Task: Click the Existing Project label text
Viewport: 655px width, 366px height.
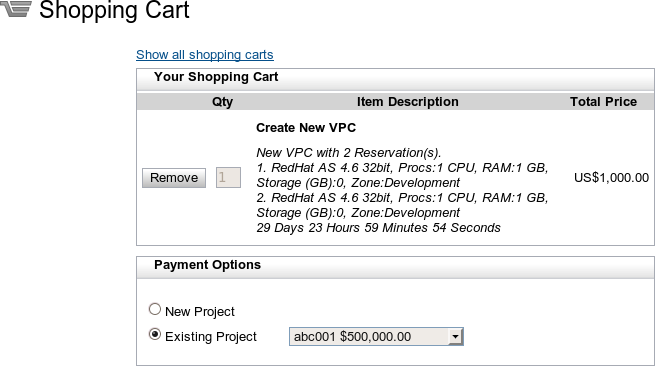Action: [211, 337]
